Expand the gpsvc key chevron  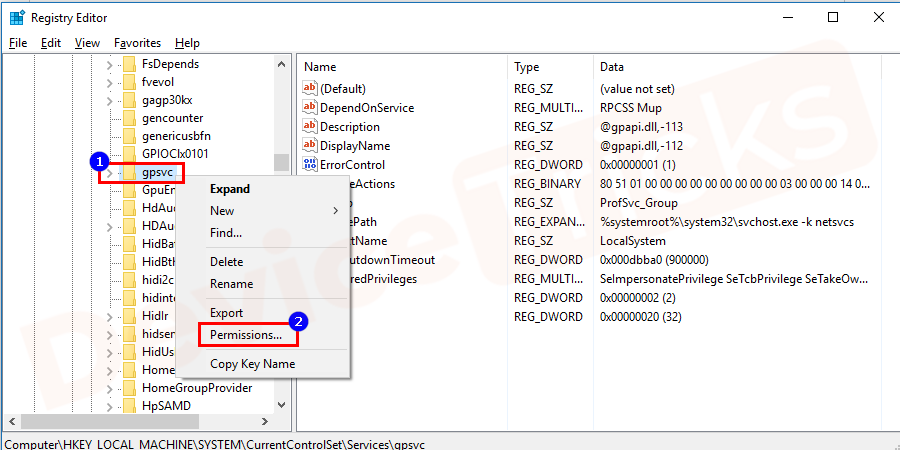(x=110, y=172)
